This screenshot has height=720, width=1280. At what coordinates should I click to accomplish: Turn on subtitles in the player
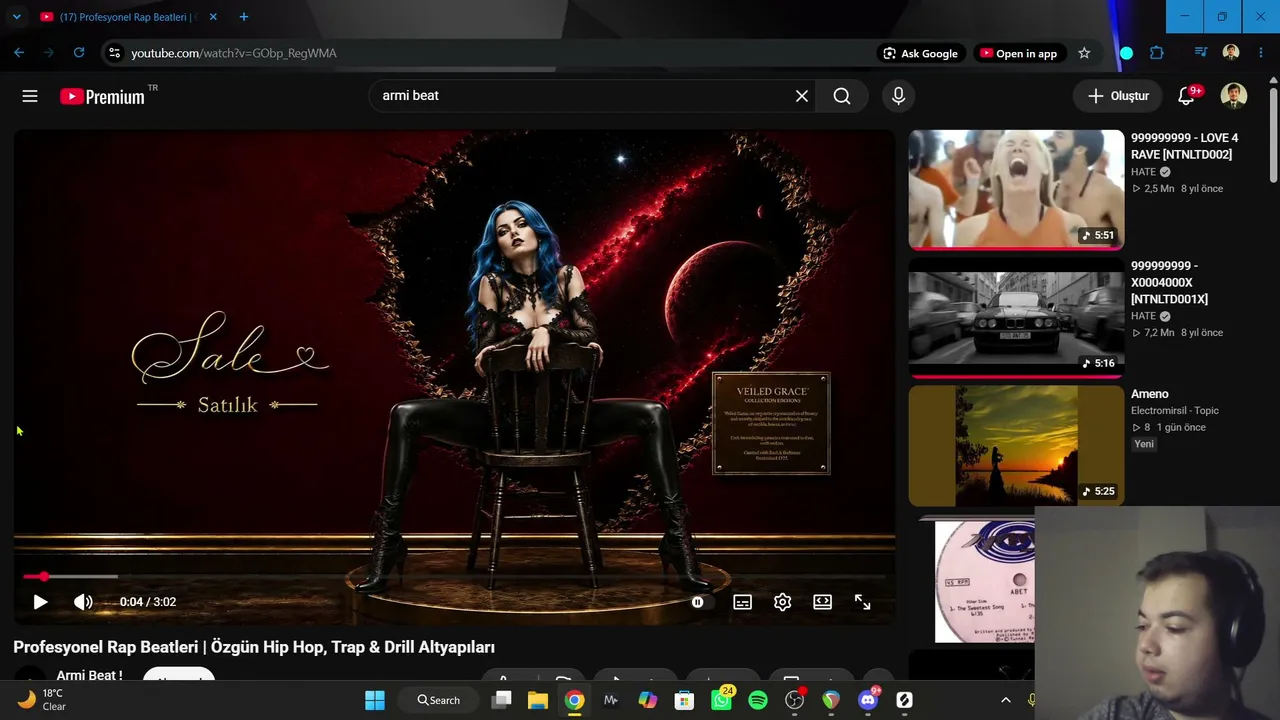pos(742,602)
